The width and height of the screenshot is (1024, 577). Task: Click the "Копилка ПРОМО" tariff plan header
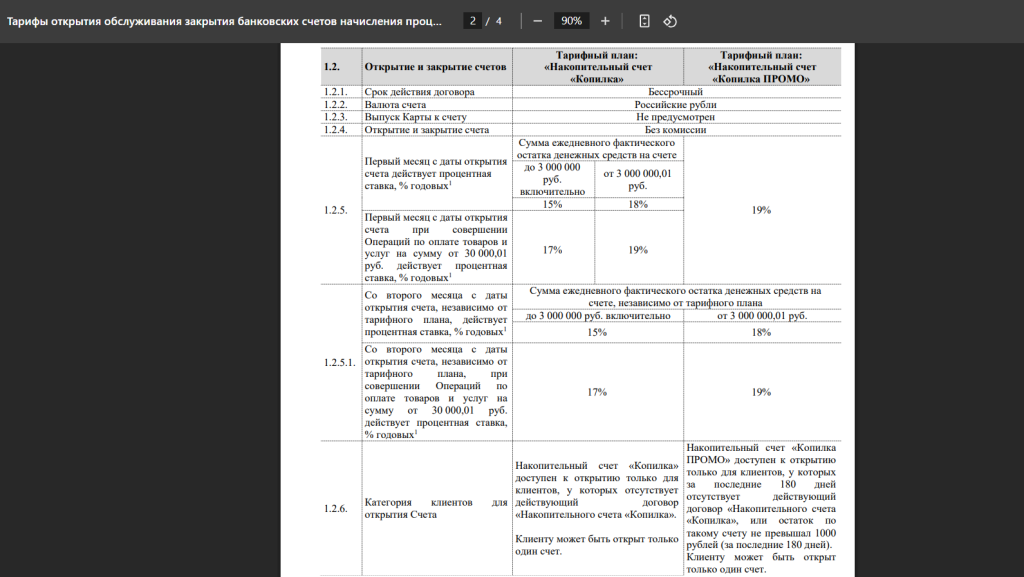click(761, 66)
